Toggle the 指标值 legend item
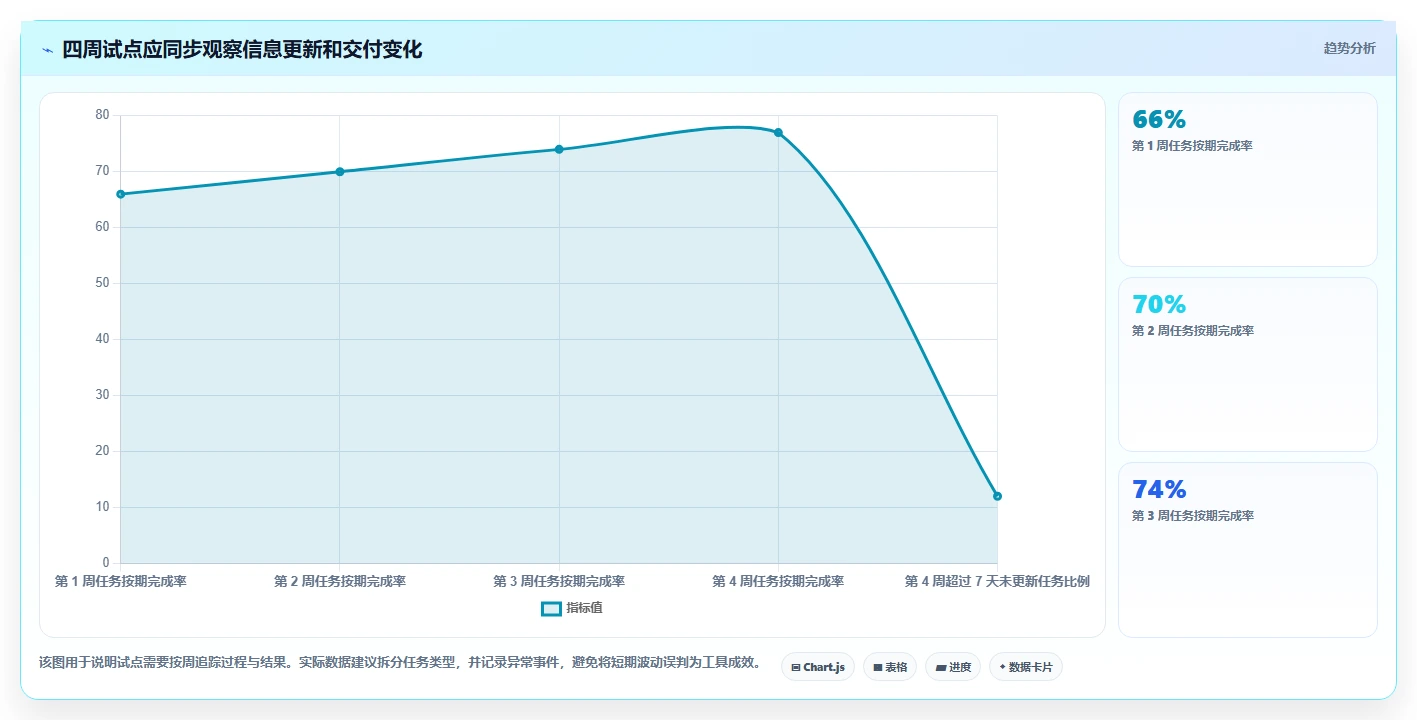 click(572, 608)
